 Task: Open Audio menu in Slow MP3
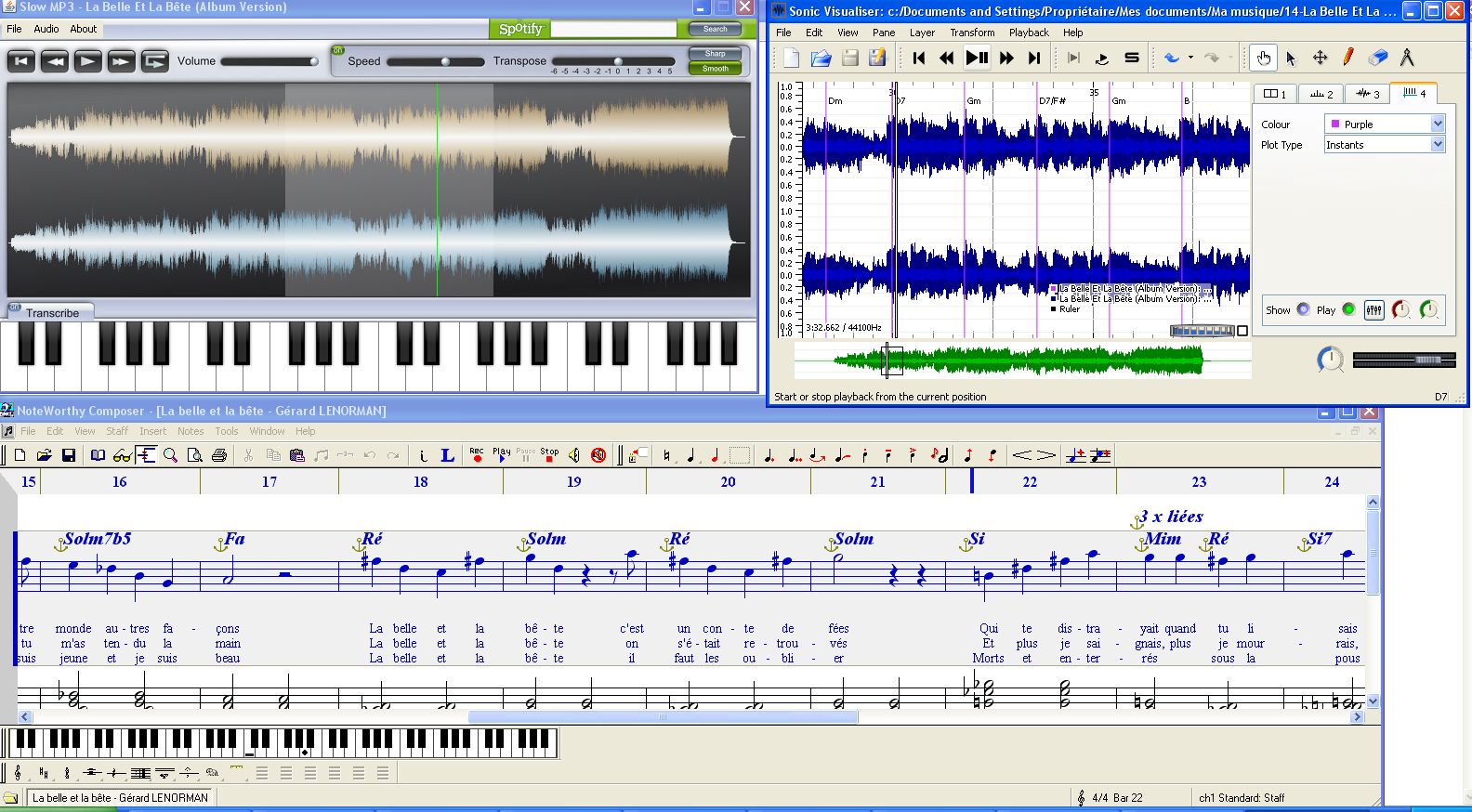pos(46,29)
